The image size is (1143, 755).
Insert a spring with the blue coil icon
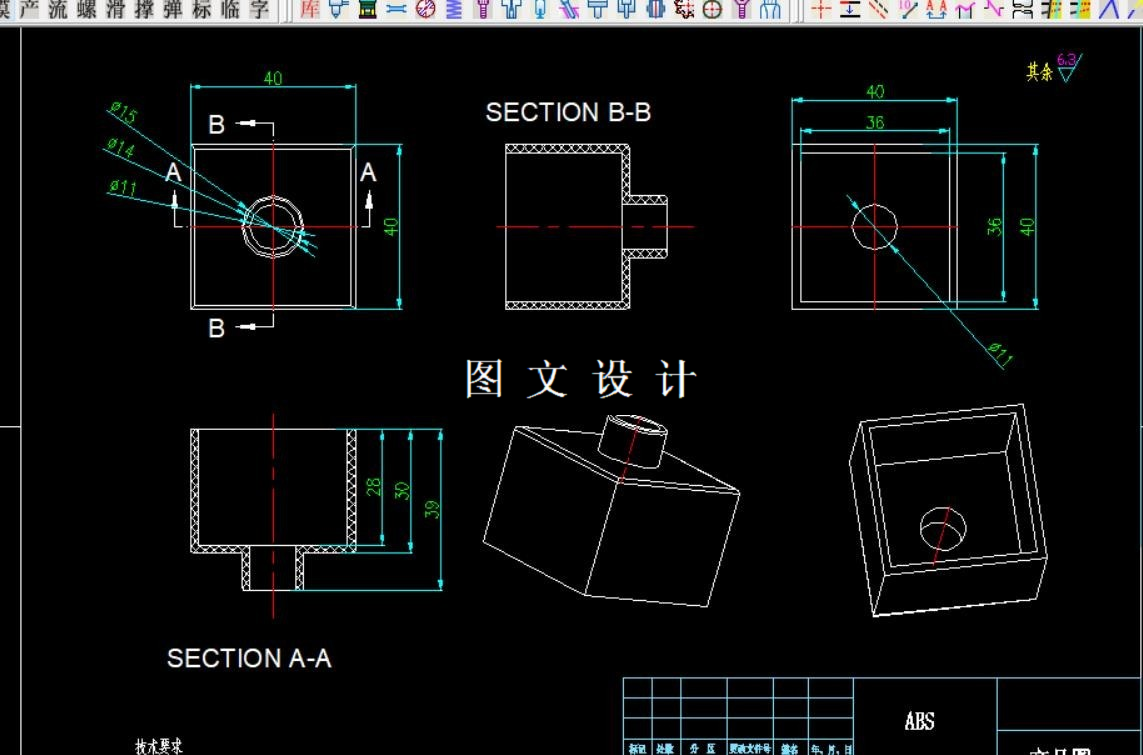click(454, 9)
